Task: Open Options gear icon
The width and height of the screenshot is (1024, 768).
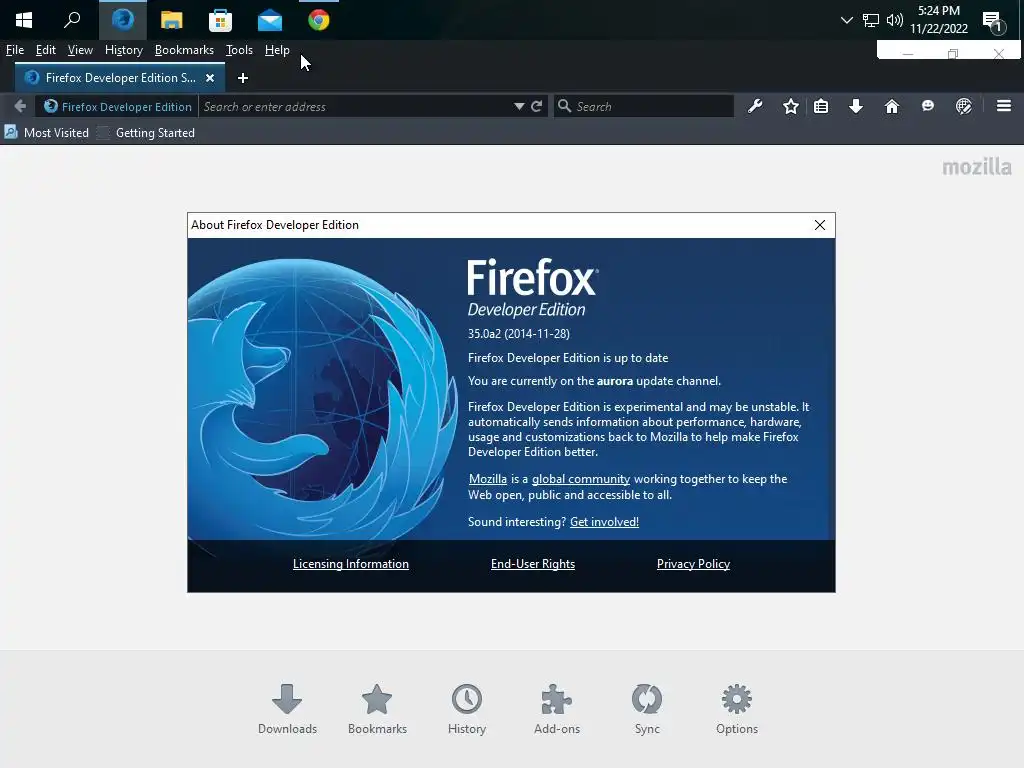Action: tap(736, 710)
